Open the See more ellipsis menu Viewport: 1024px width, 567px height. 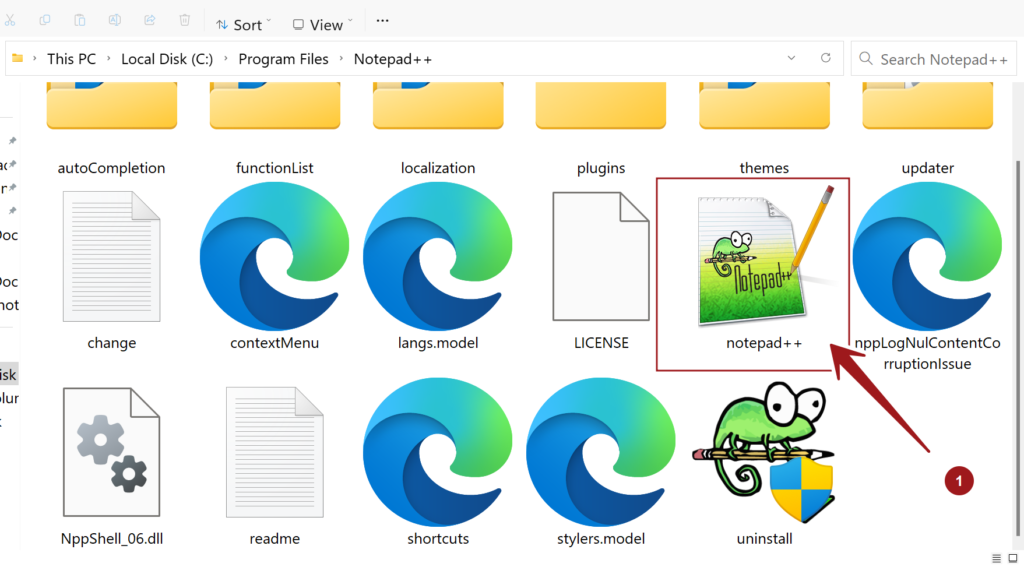tap(382, 22)
